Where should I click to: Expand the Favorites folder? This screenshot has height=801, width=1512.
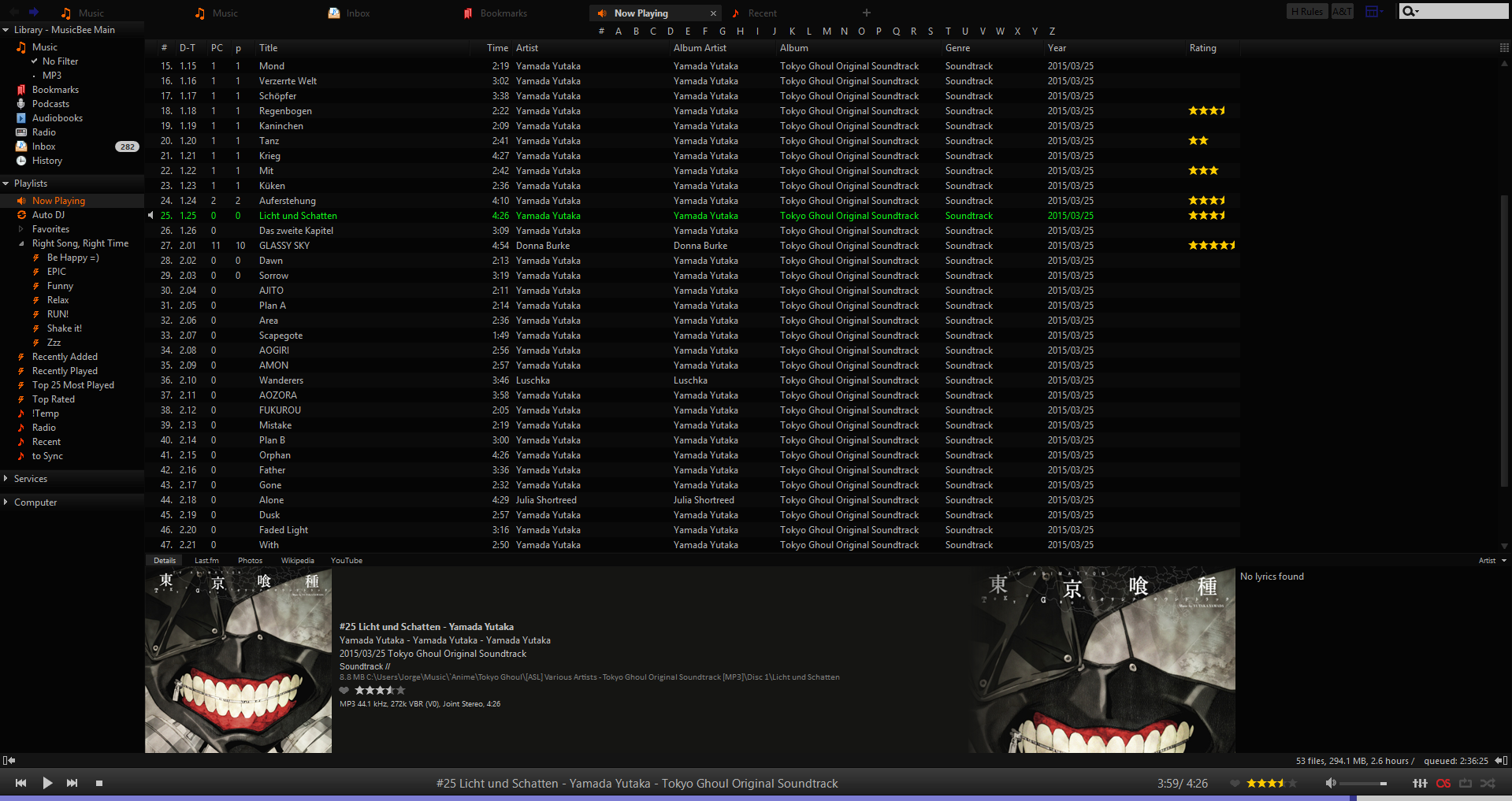click(21, 229)
